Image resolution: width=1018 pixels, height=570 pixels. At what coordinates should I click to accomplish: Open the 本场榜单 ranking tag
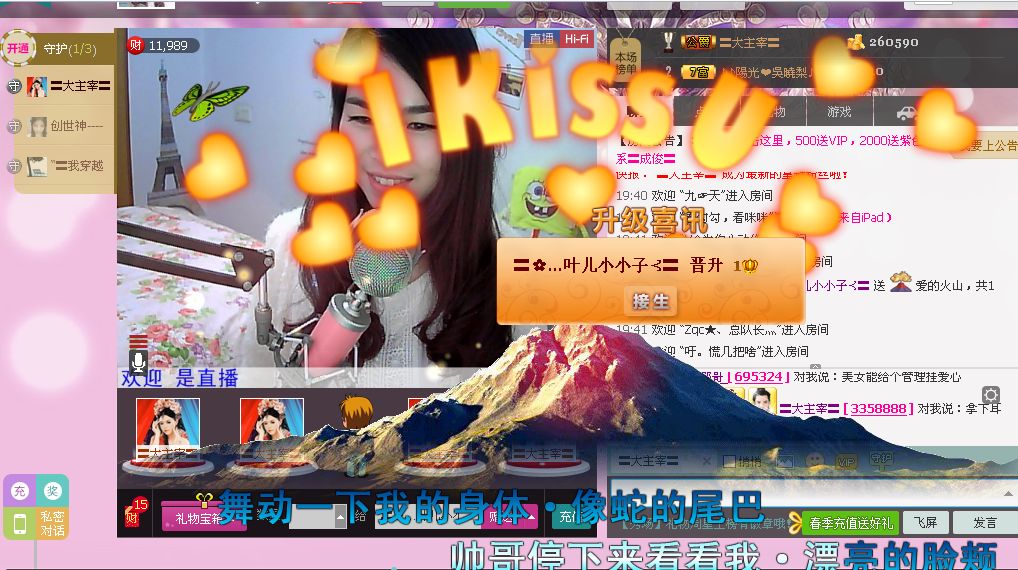tap(626, 62)
